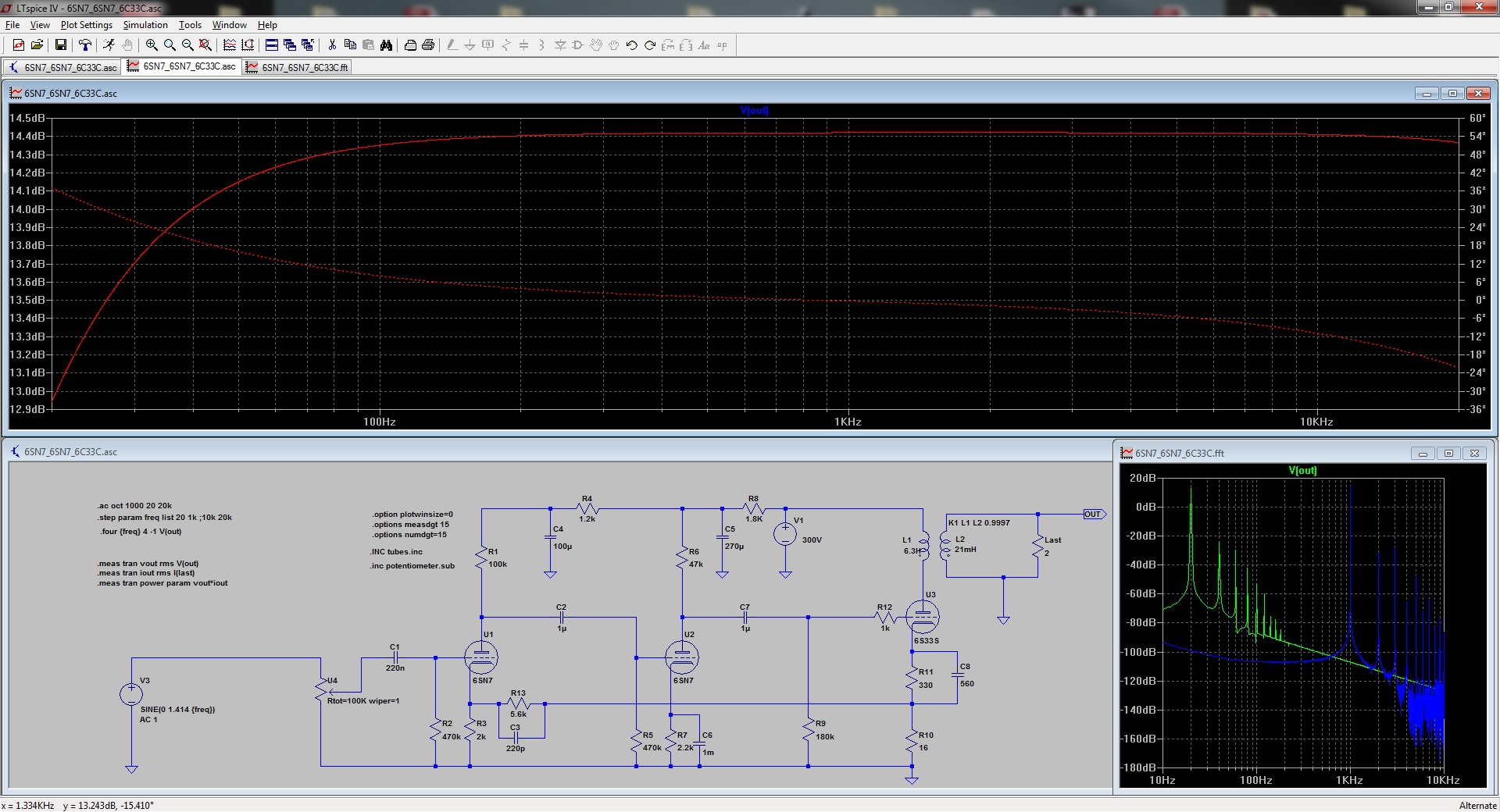Select the Move hand tool
Image resolution: width=1500 pixels, height=812 pixels.
(596, 45)
